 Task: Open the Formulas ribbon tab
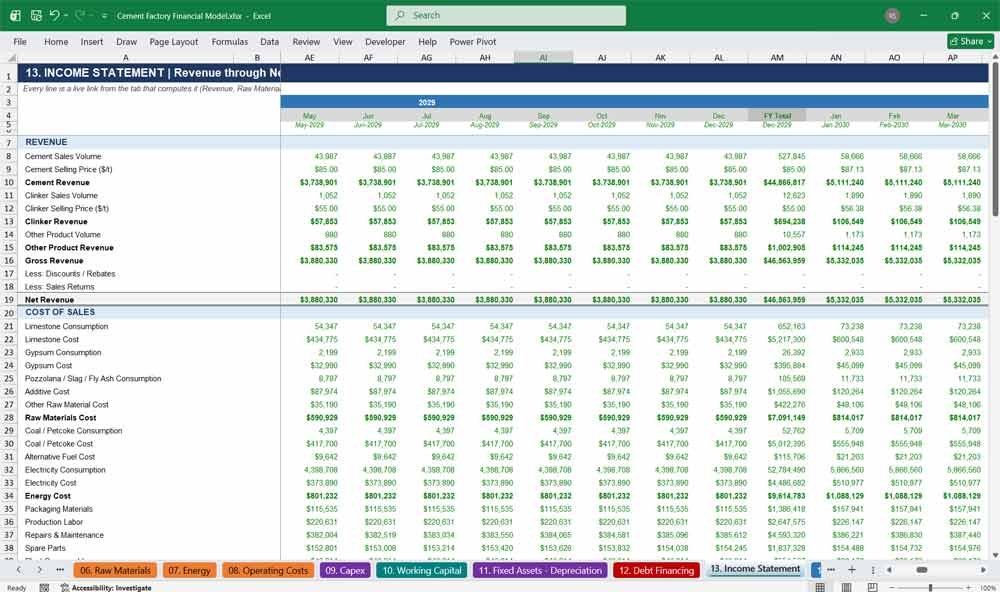tap(230, 41)
